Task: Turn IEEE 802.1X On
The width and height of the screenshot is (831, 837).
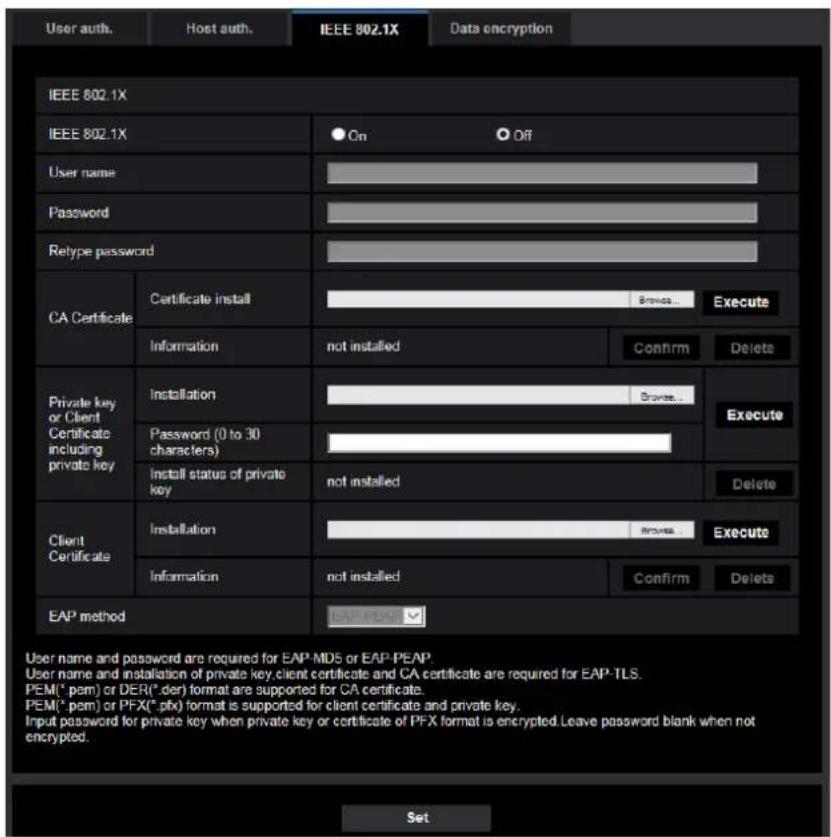Action: 338,135
